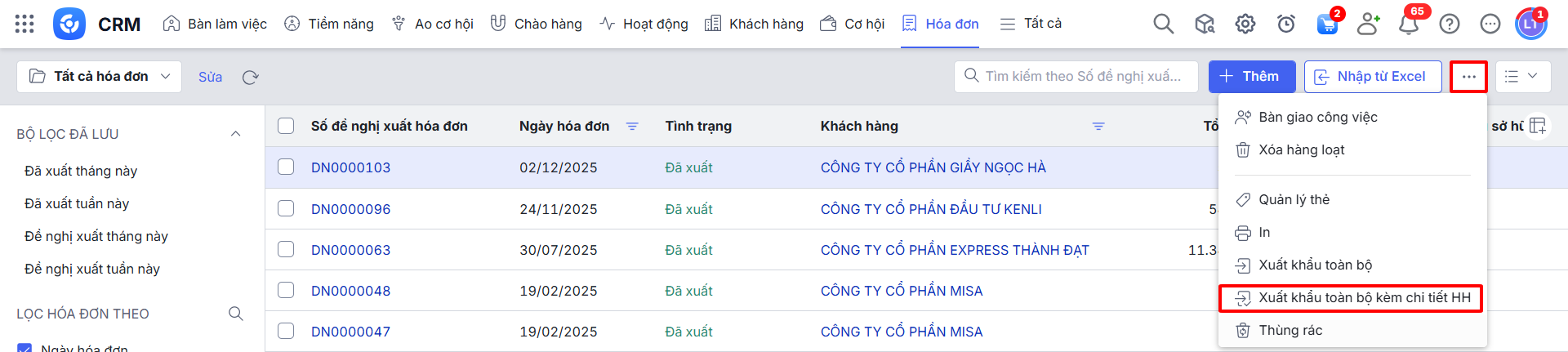Click the refresh list icon
The image size is (1568, 352).
pyautogui.click(x=250, y=77)
